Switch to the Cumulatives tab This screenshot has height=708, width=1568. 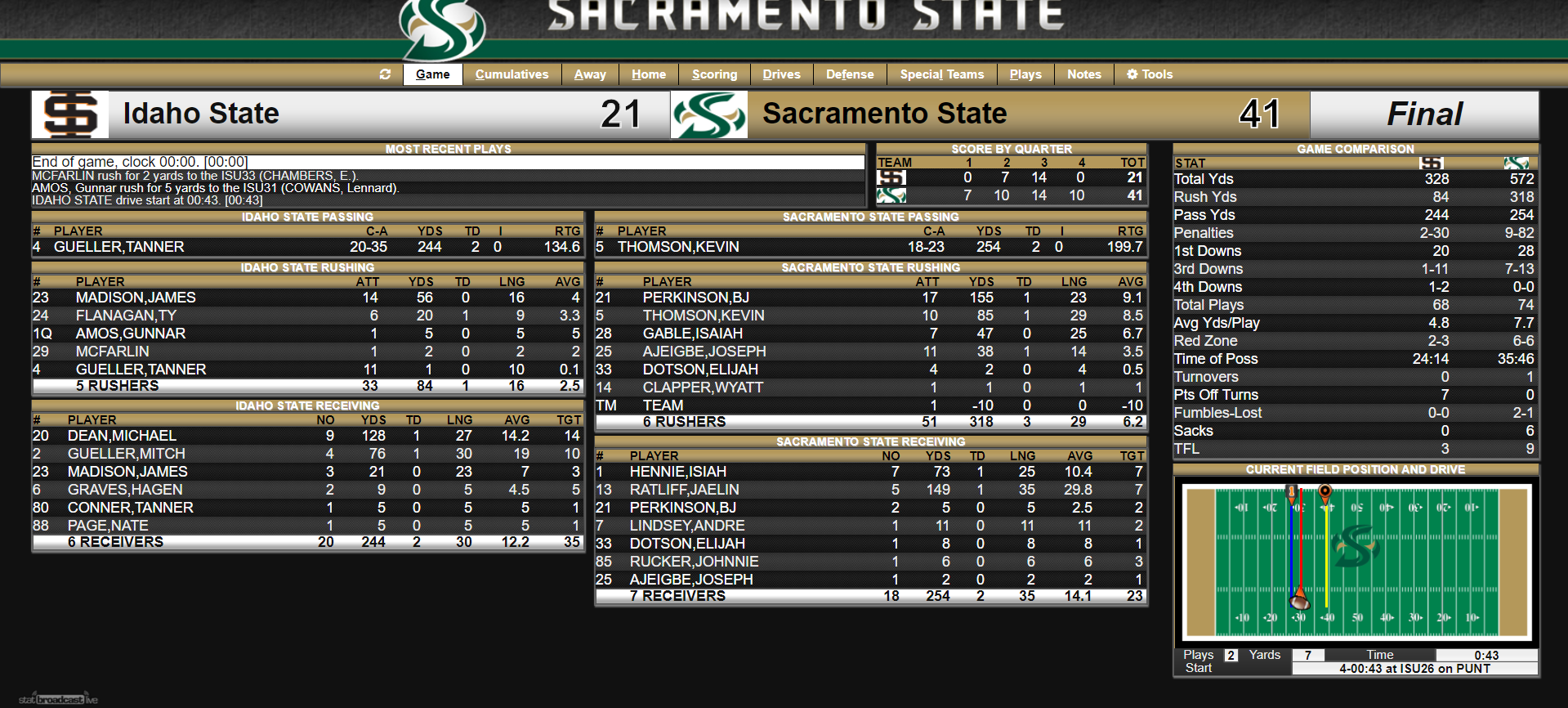coord(511,74)
